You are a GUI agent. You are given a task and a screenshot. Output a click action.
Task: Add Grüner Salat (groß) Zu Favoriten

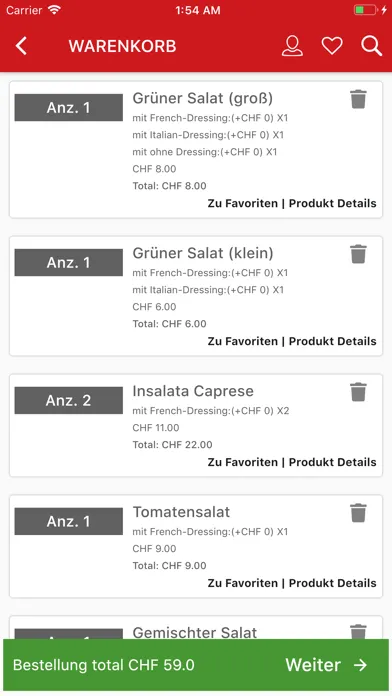coord(242,203)
